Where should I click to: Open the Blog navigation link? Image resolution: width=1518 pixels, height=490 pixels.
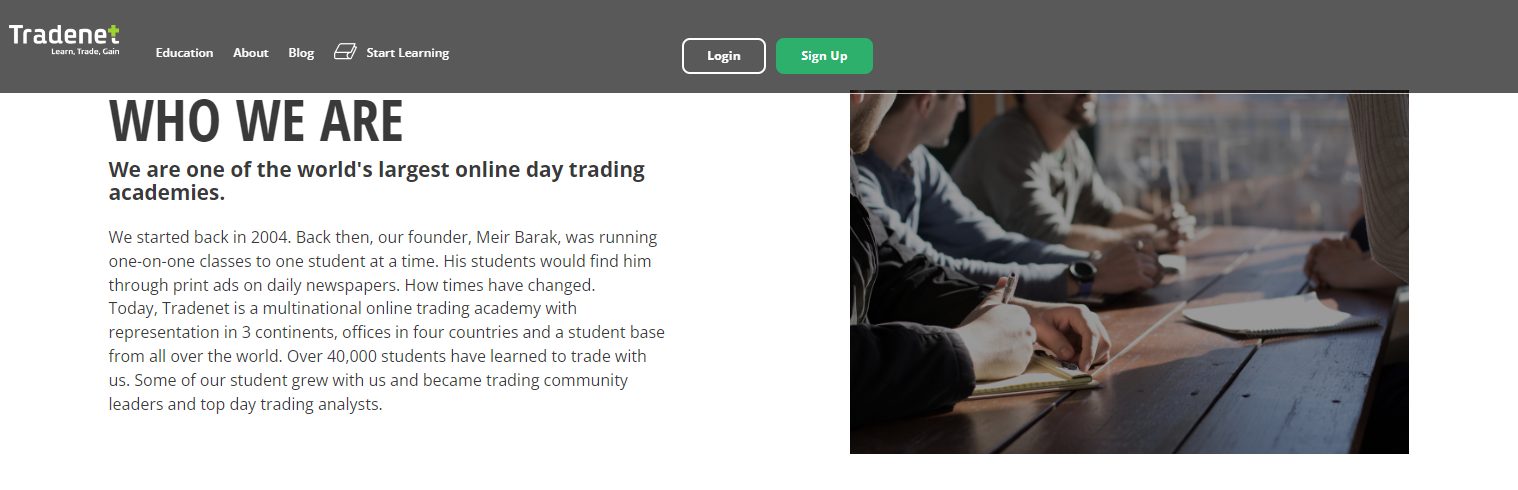click(x=301, y=53)
